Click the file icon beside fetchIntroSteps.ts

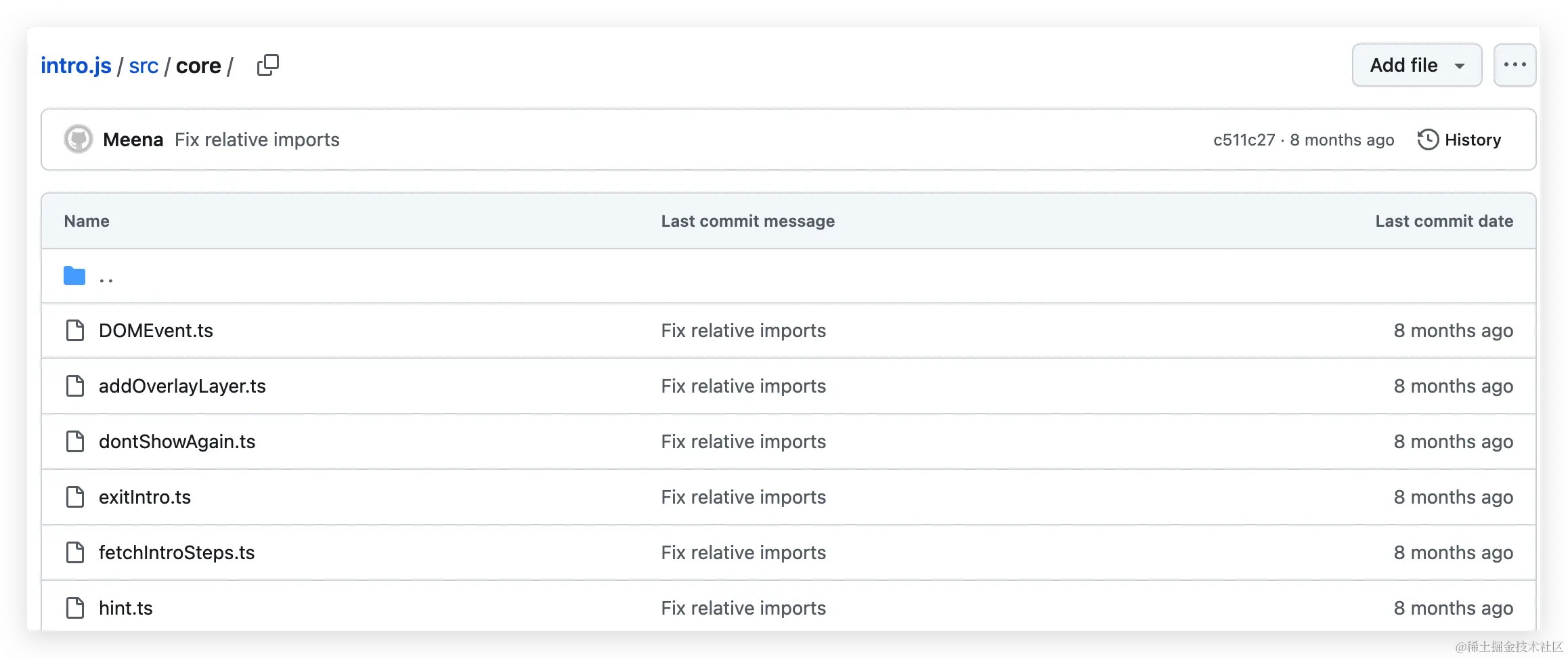75,552
